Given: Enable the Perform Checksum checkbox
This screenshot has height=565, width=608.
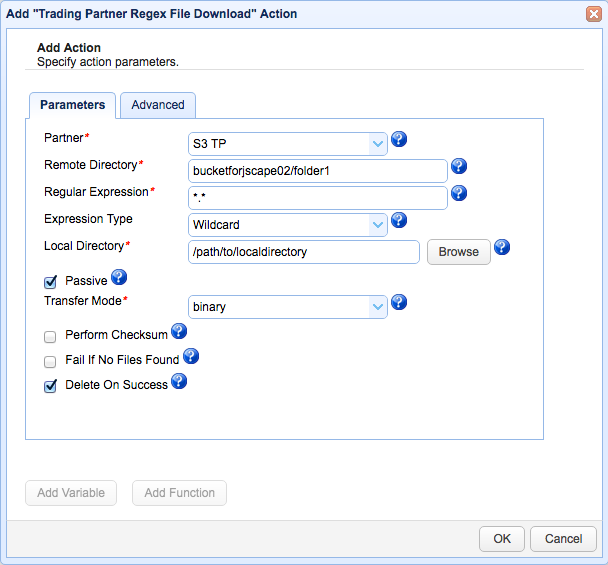Looking at the screenshot, I should coord(50,337).
